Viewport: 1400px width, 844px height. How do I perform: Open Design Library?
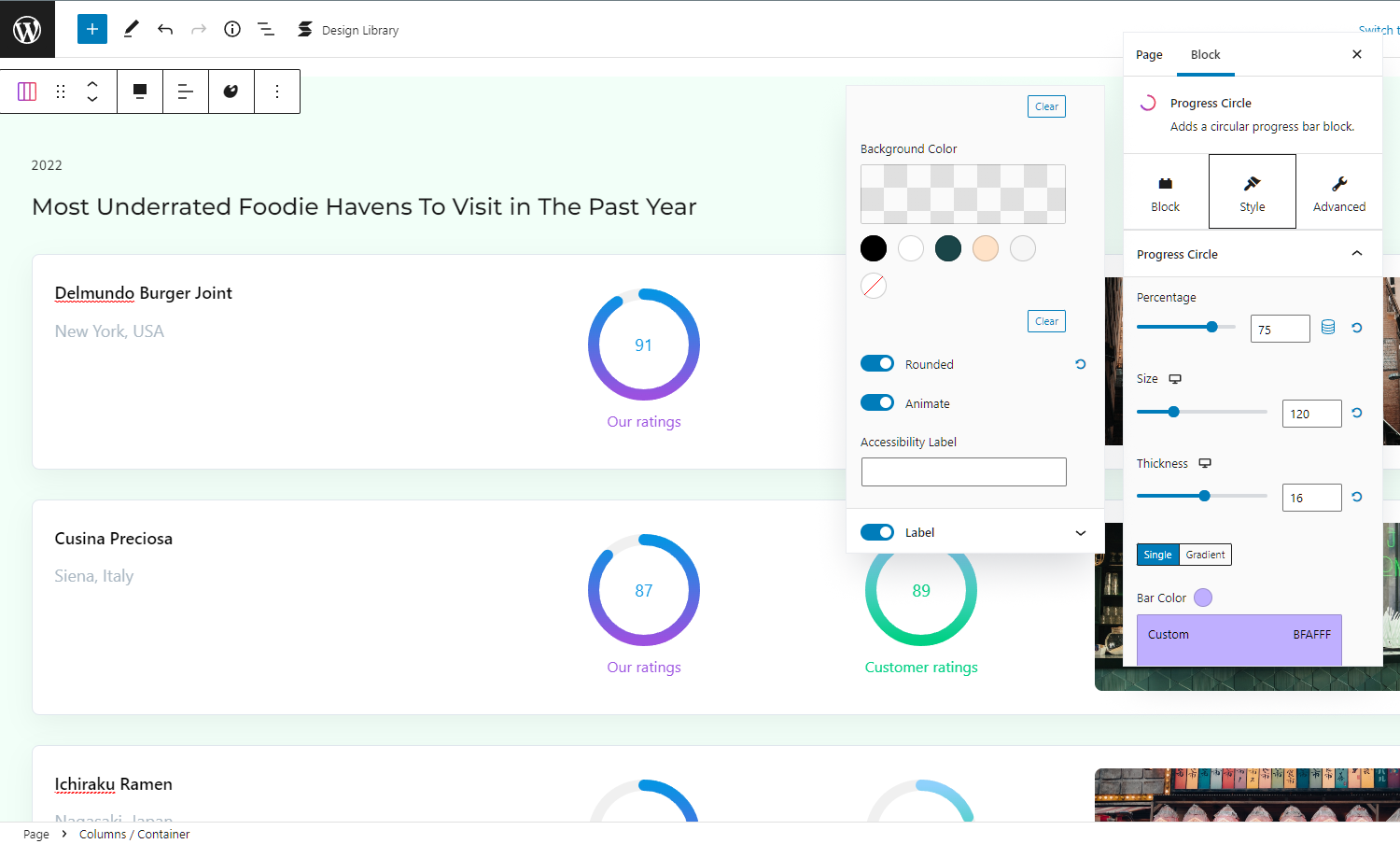pos(348,30)
